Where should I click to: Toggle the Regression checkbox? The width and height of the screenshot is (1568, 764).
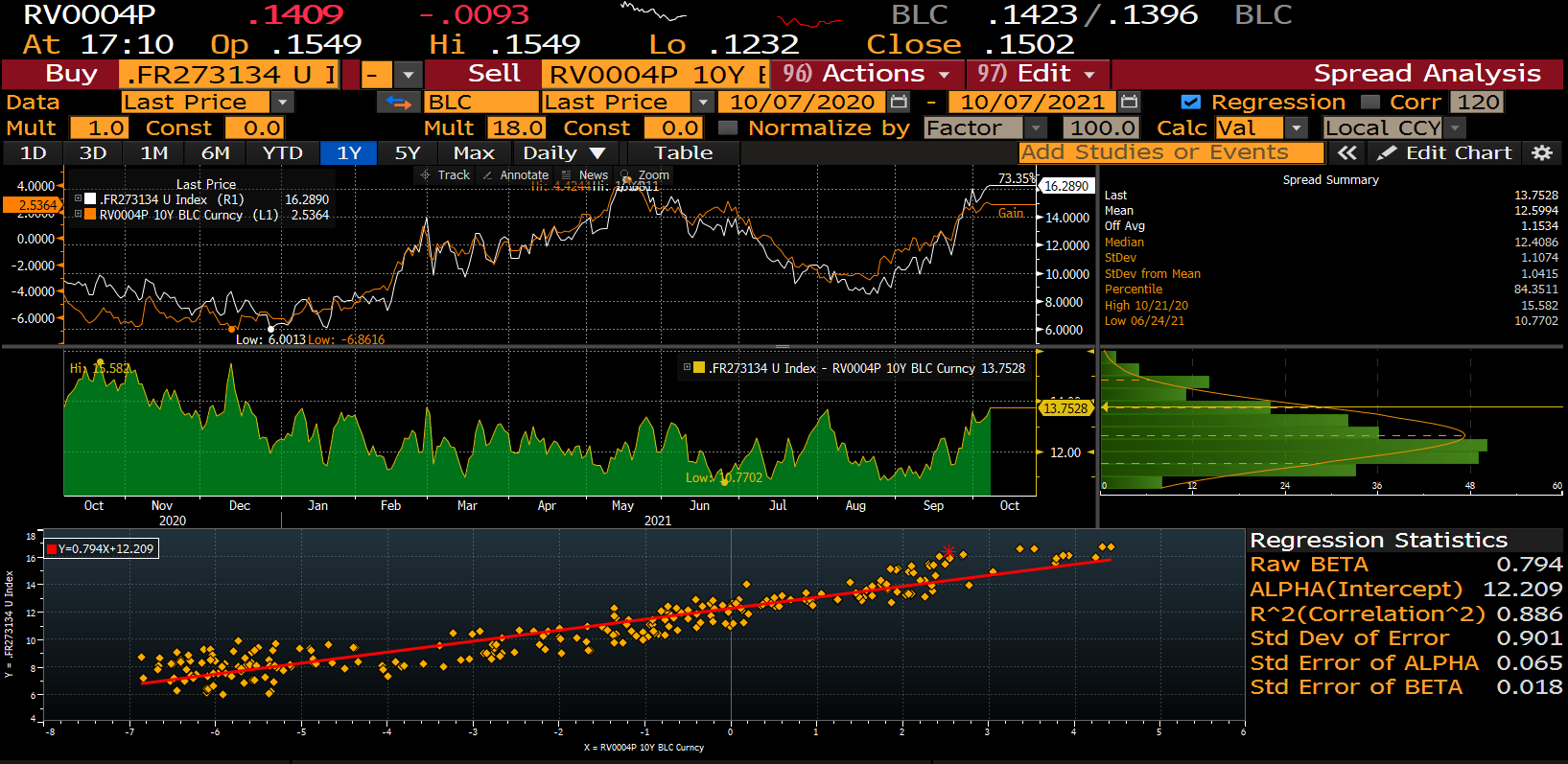pyautogui.click(x=1191, y=102)
